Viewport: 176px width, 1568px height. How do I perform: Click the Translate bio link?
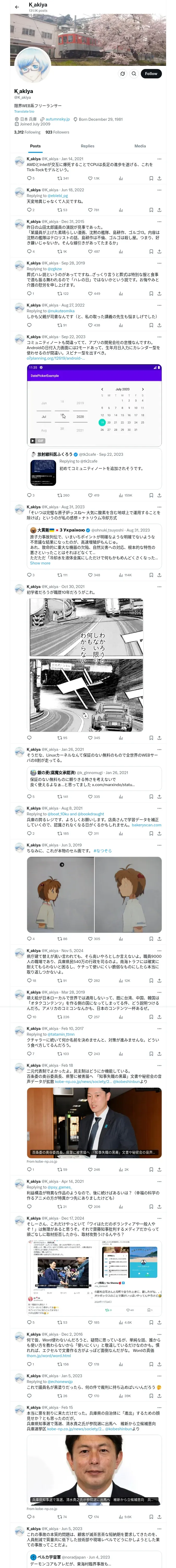(x=24, y=111)
